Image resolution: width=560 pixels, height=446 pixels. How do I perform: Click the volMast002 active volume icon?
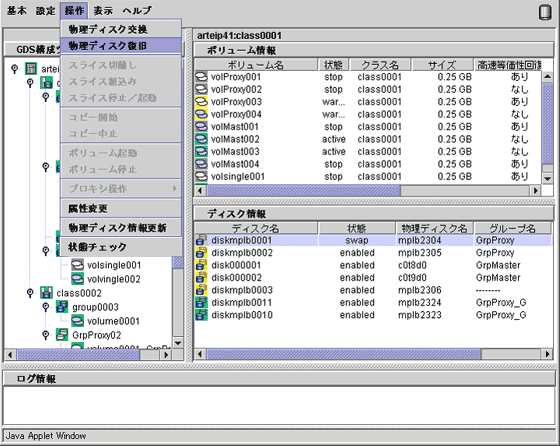pos(201,139)
